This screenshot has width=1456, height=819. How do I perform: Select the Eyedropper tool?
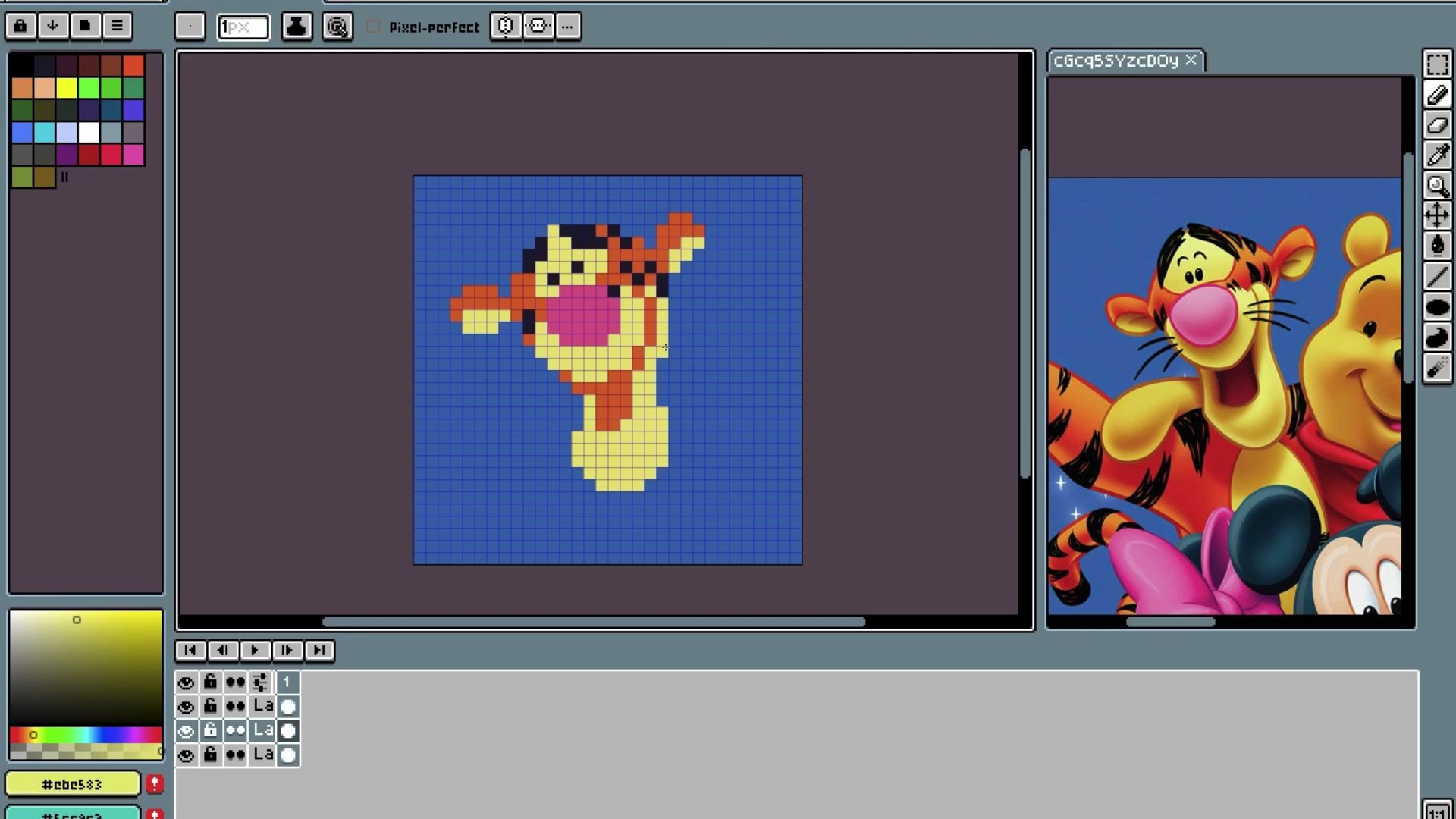(1437, 155)
